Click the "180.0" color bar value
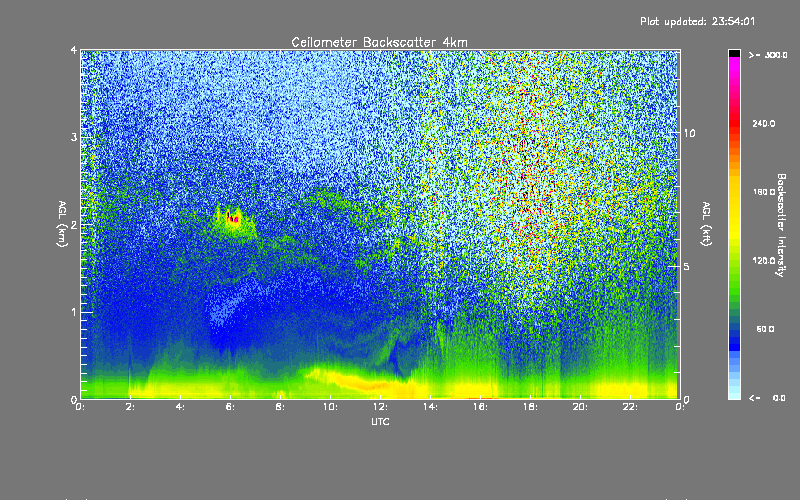This screenshot has width=800, height=500. [764, 192]
